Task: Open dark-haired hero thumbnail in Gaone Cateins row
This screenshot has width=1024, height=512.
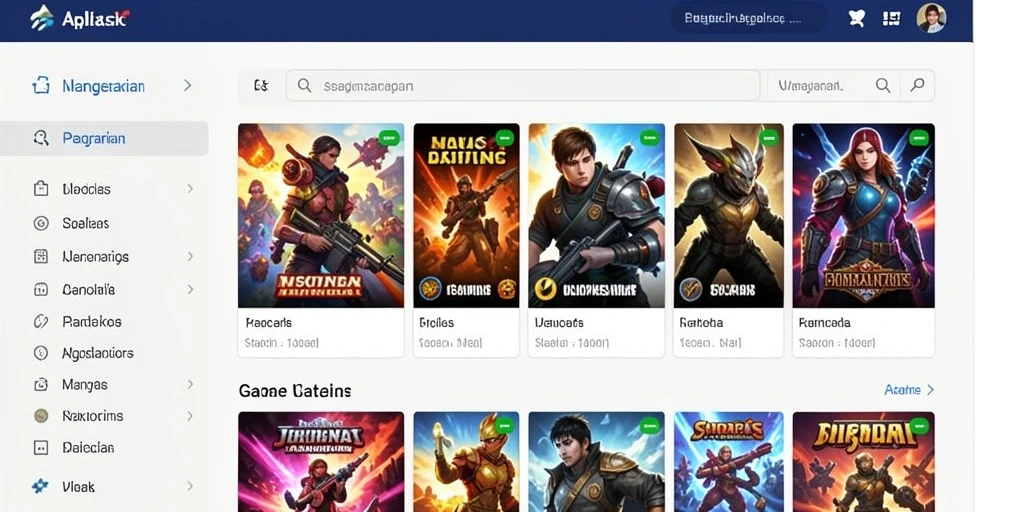Action: [597, 462]
